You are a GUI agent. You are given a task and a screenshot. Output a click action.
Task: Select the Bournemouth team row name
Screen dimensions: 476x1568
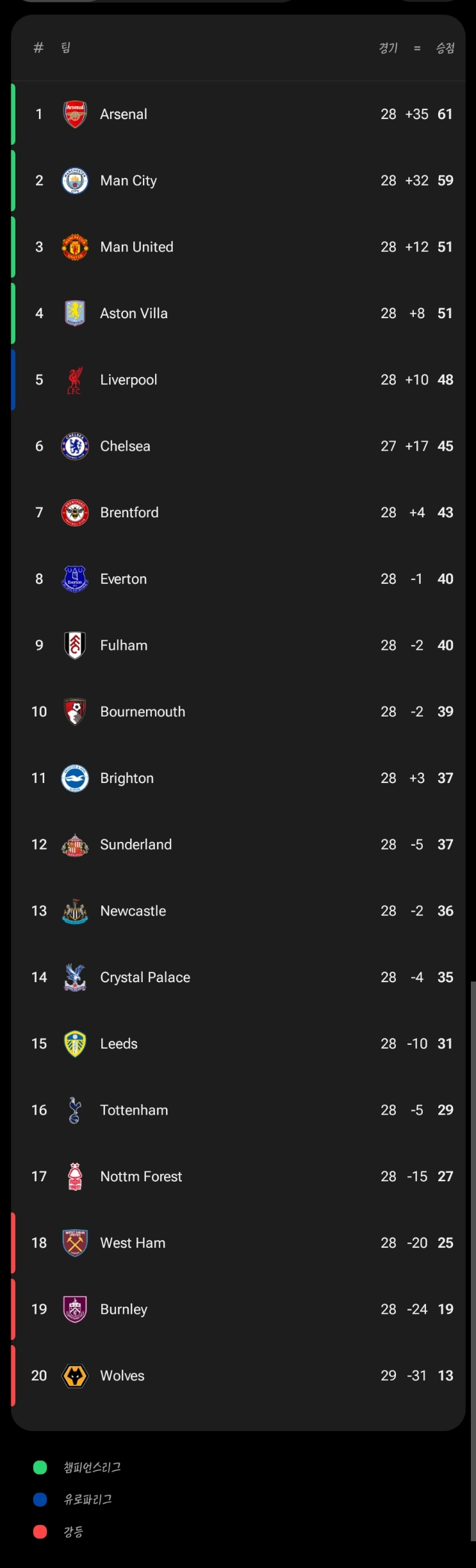[x=142, y=712]
